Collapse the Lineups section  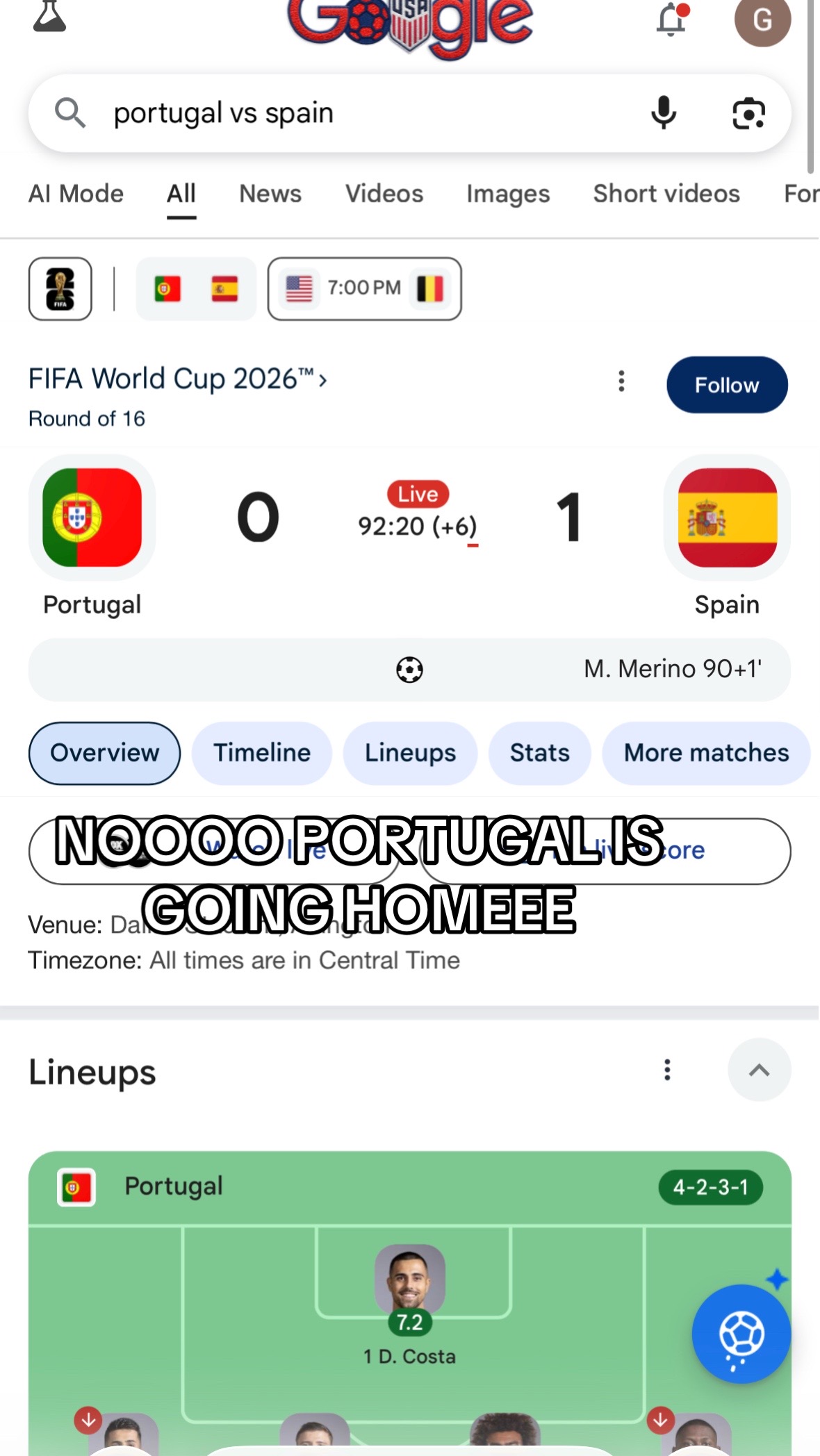coord(759,1070)
